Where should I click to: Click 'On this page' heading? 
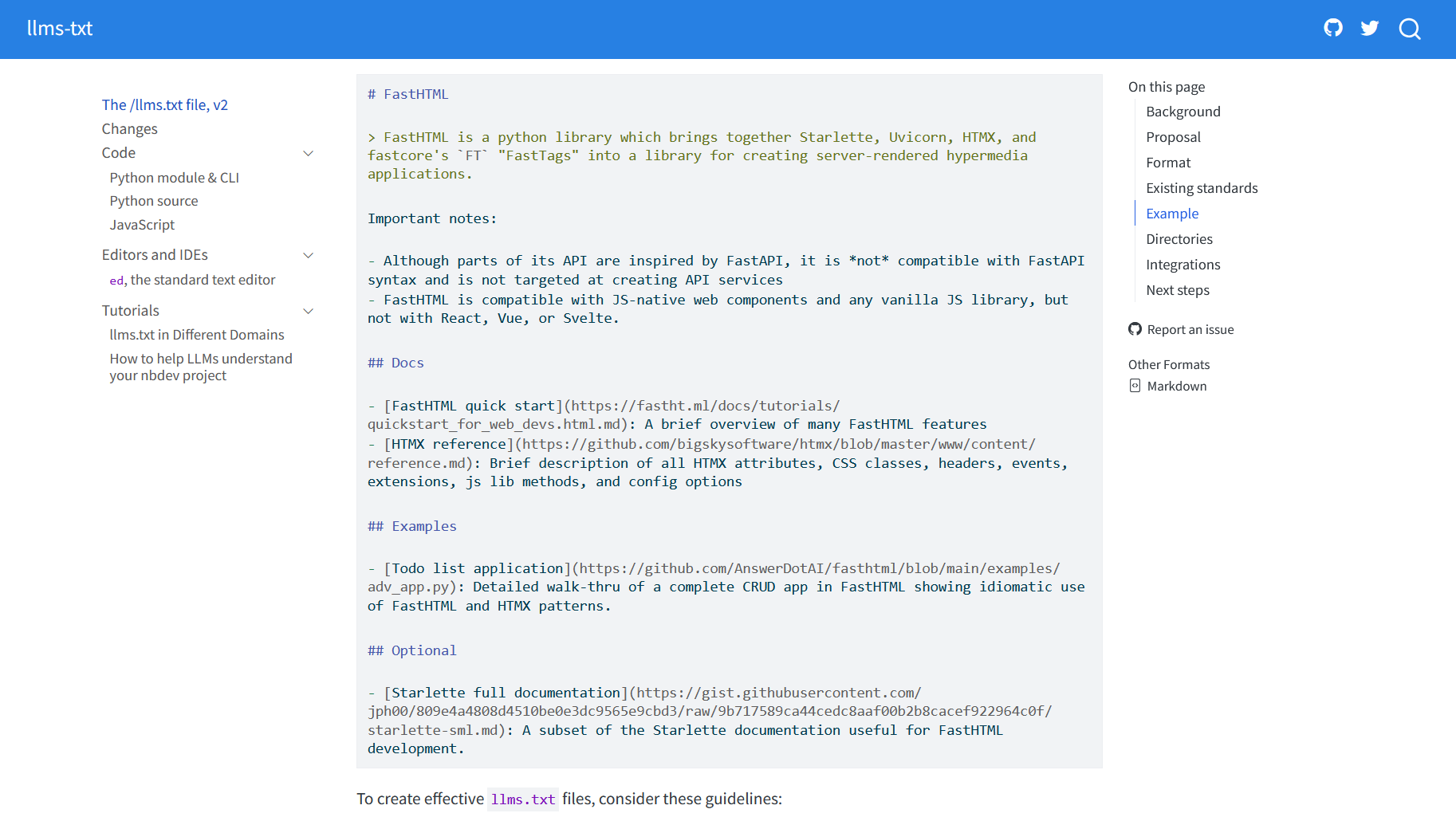coord(1167,87)
